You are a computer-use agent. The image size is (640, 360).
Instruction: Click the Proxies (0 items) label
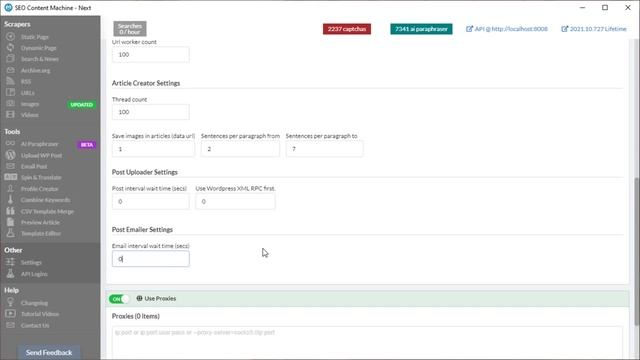click(x=136, y=316)
